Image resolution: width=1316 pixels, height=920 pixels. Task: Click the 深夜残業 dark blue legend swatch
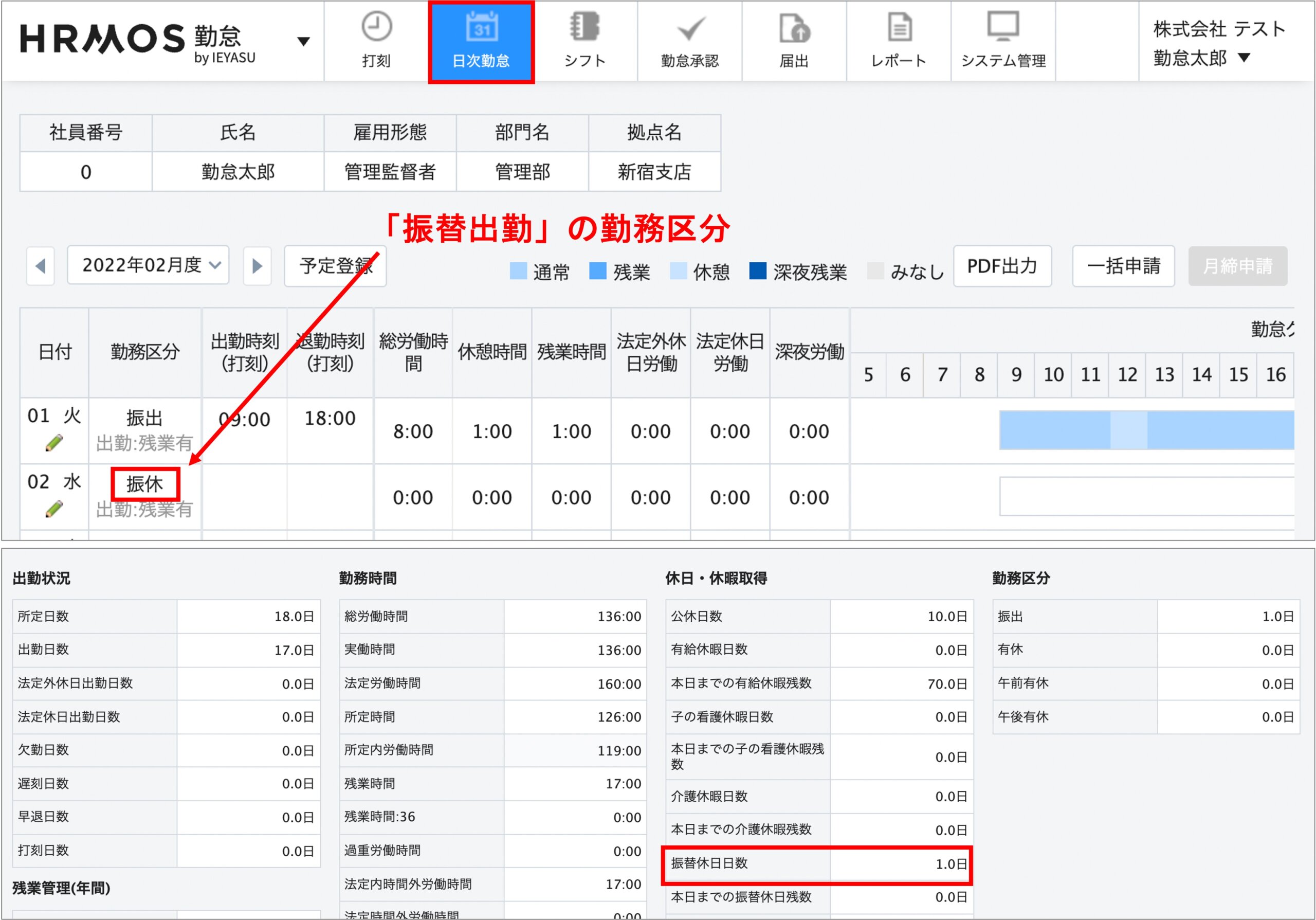pyautogui.click(x=758, y=270)
